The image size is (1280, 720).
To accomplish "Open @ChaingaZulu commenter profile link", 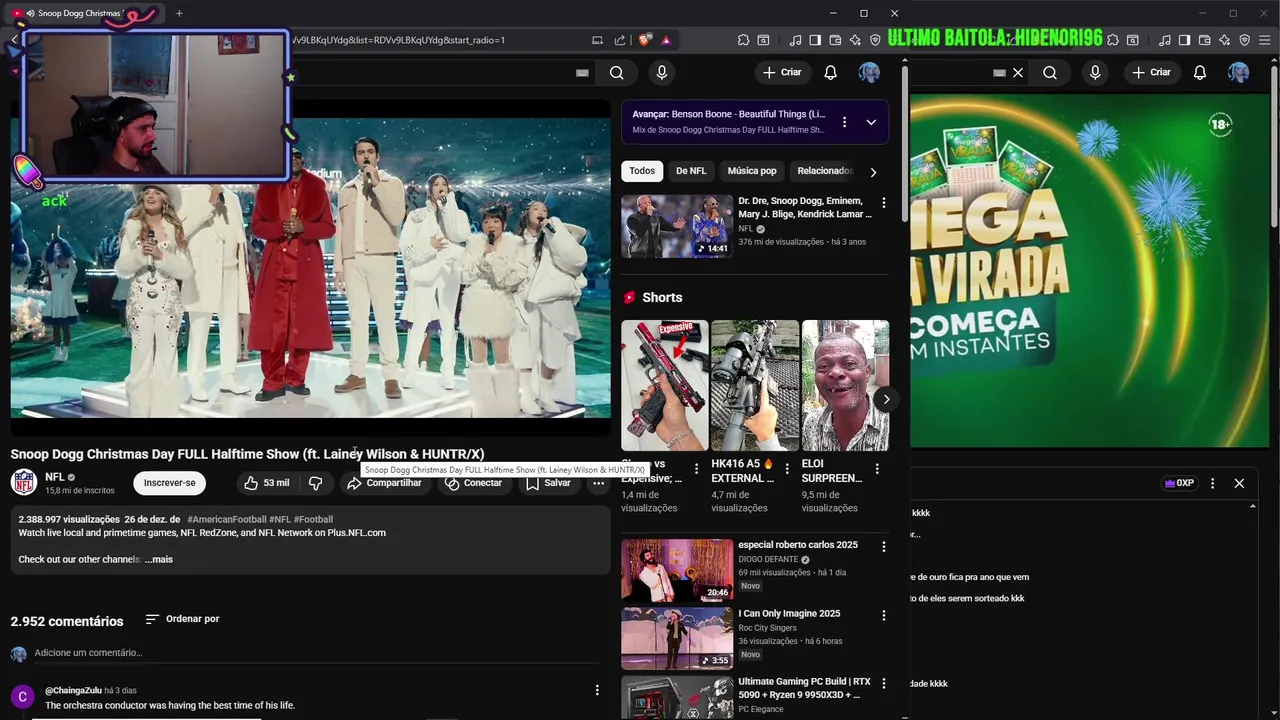I will (x=73, y=690).
